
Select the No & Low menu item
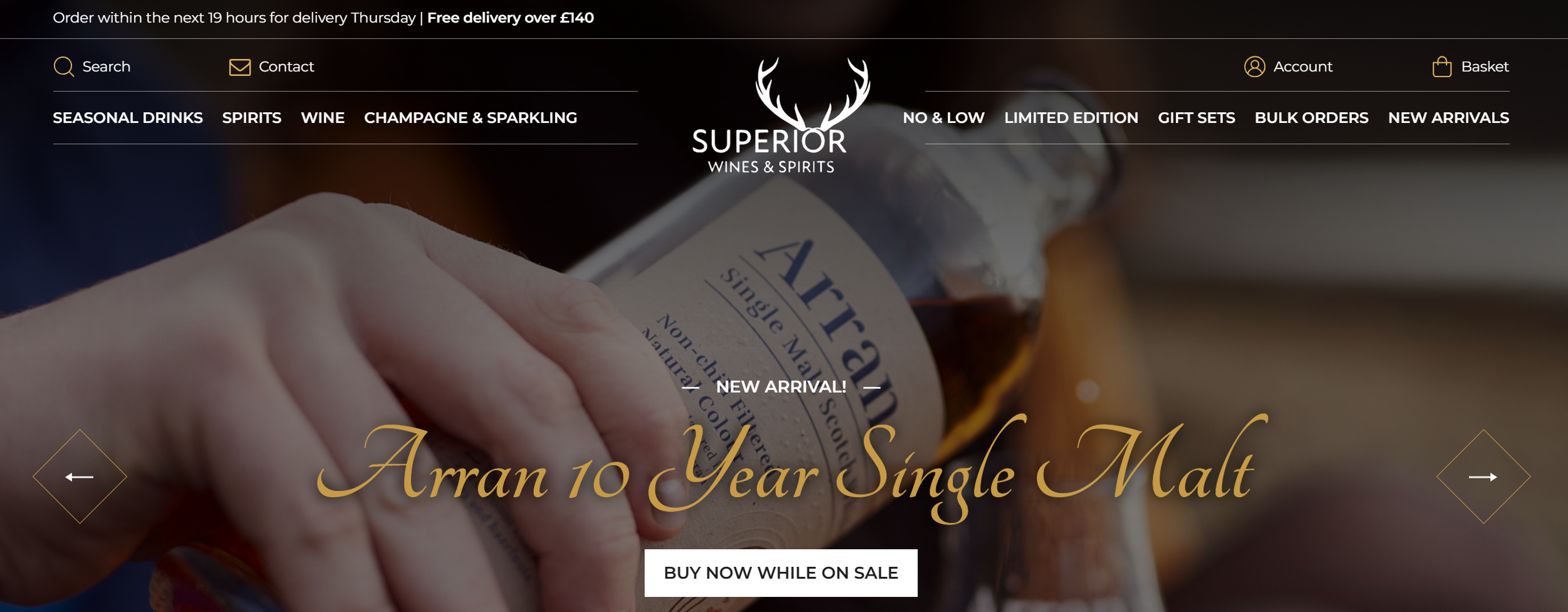[x=943, y=118]
